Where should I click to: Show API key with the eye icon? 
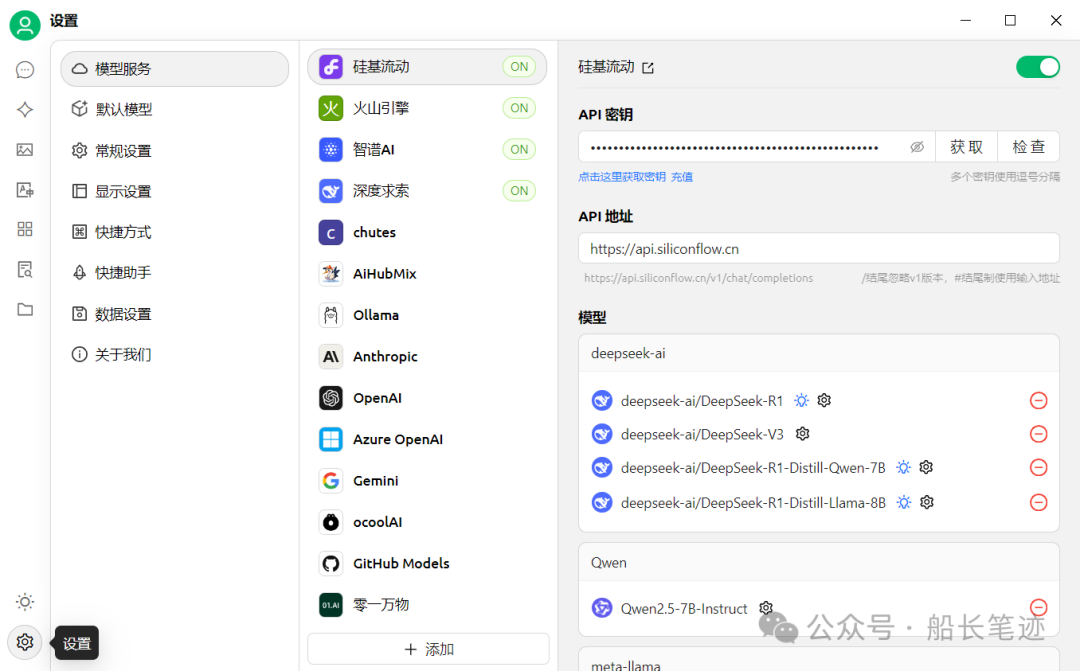click(x=917, y=147)
